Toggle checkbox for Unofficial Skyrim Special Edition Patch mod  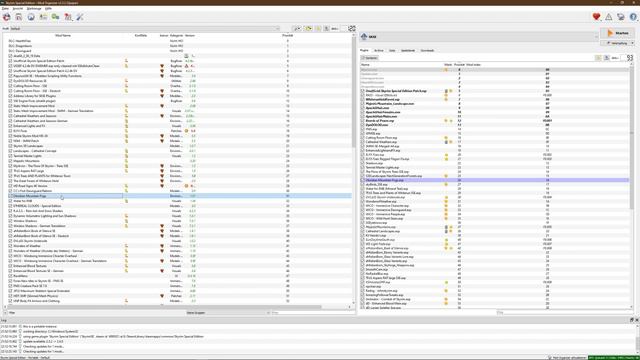(10, 61)
